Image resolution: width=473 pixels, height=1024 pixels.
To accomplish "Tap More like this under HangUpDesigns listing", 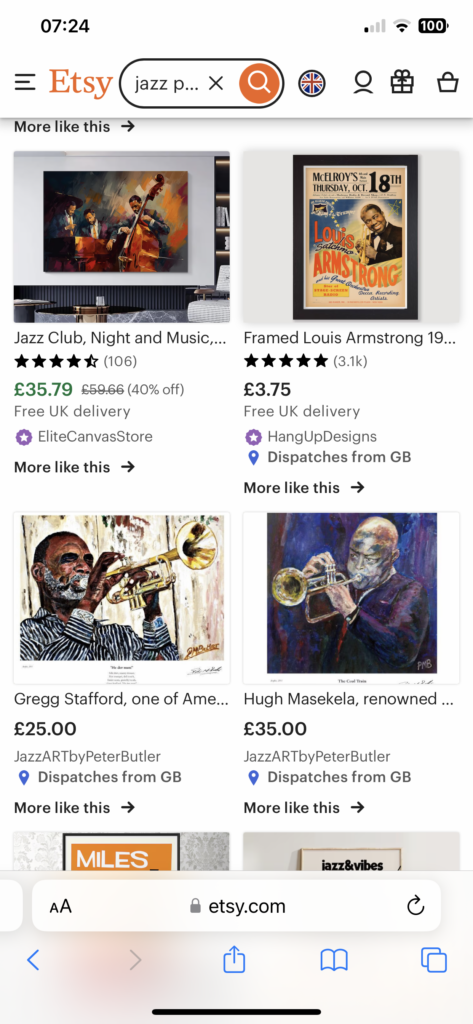I will coord(304,487).
